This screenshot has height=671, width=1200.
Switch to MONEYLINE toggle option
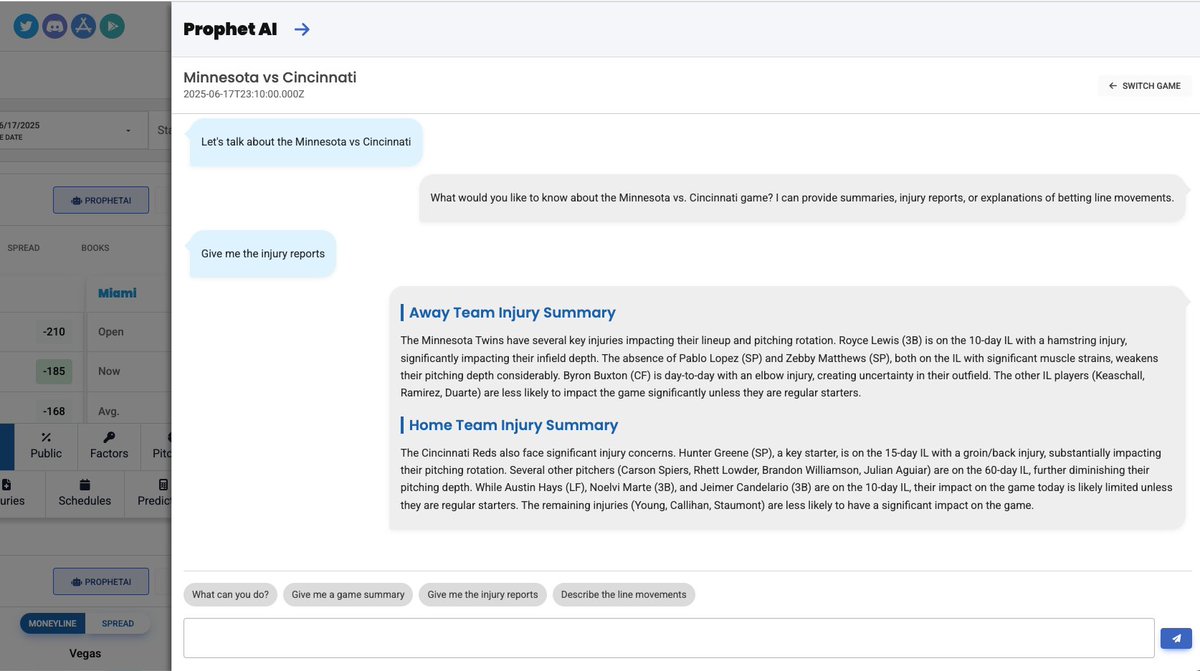(x=53, y=623)
